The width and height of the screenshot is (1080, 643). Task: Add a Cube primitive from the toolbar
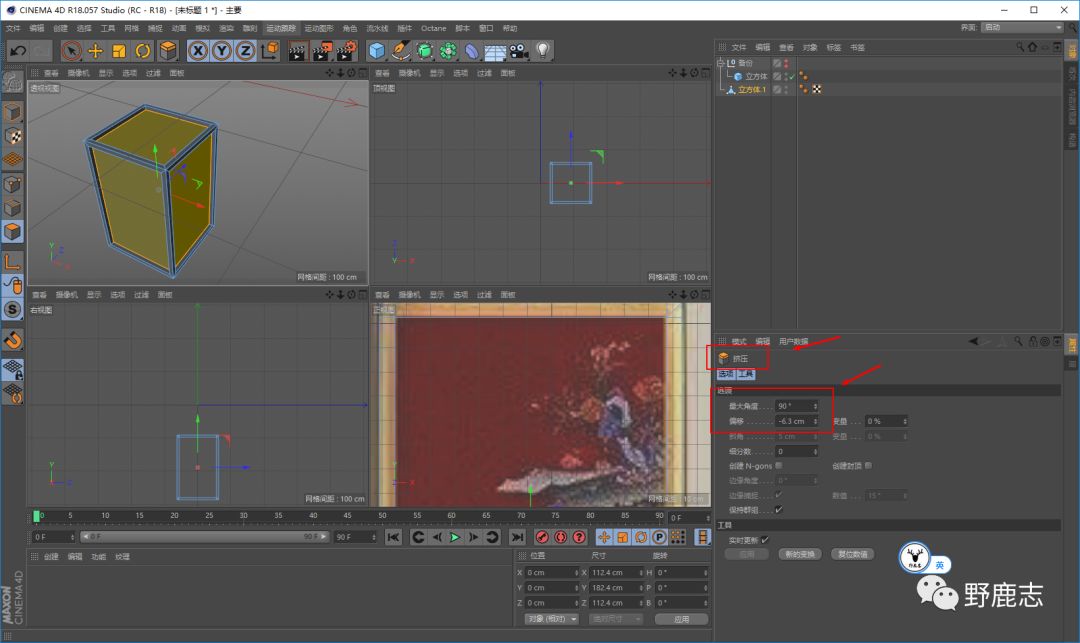(377, 51)
